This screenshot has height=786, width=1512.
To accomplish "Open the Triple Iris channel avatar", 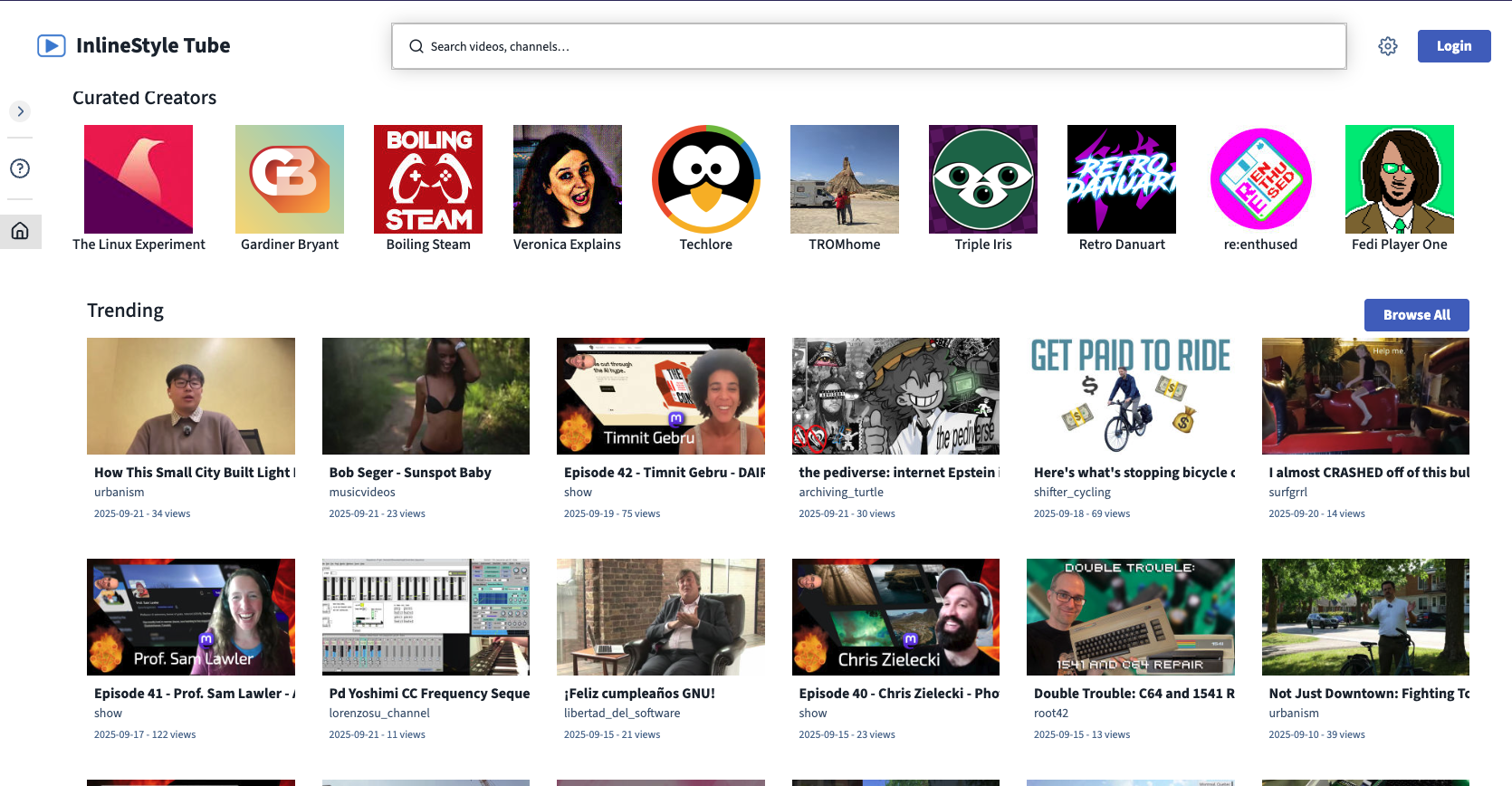I will [x=983, y=179].
